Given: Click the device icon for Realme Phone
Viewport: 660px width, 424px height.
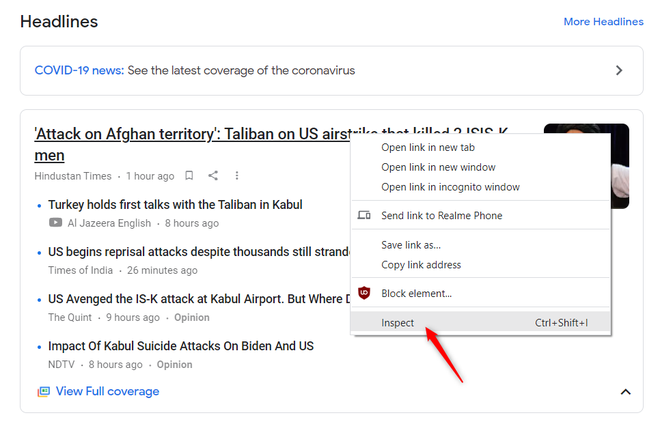Looking at the screenshot, I should [x=364, y=216].
